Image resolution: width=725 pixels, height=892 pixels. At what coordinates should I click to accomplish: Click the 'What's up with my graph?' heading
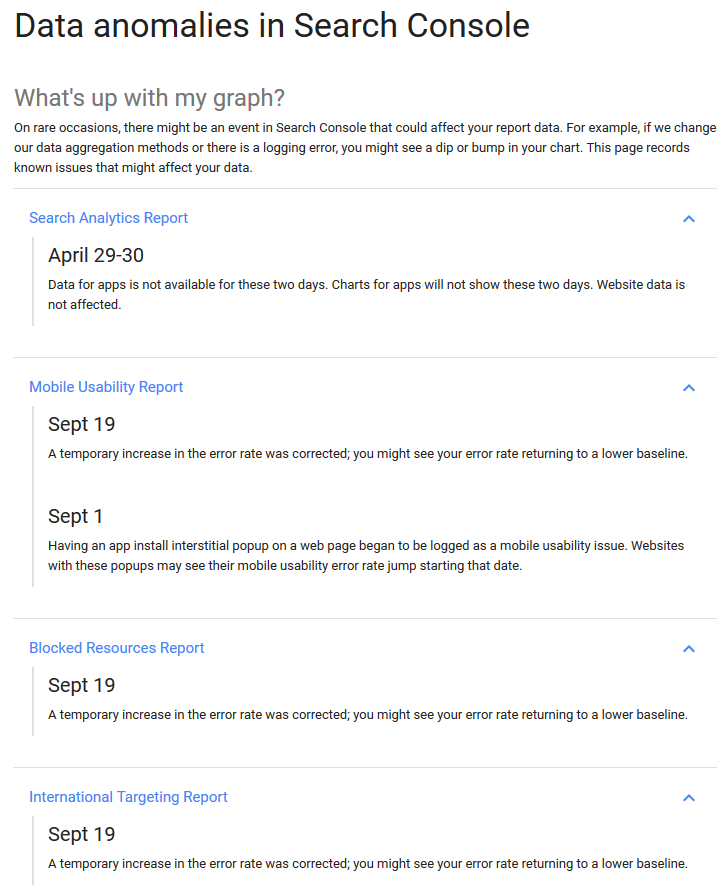tap(150, 98)
